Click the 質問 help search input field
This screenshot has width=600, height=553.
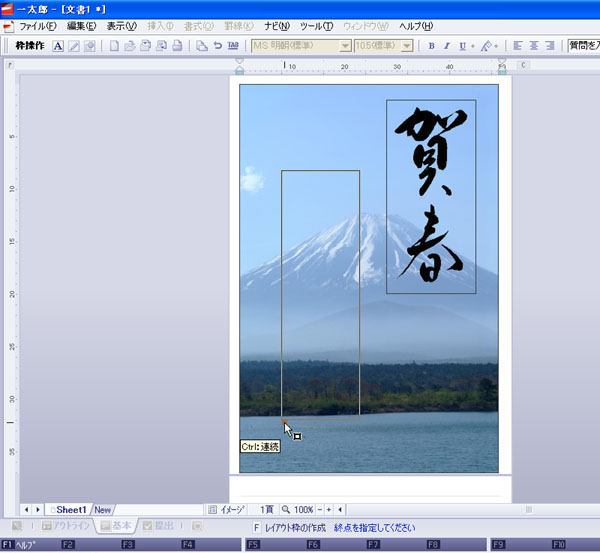583,46
